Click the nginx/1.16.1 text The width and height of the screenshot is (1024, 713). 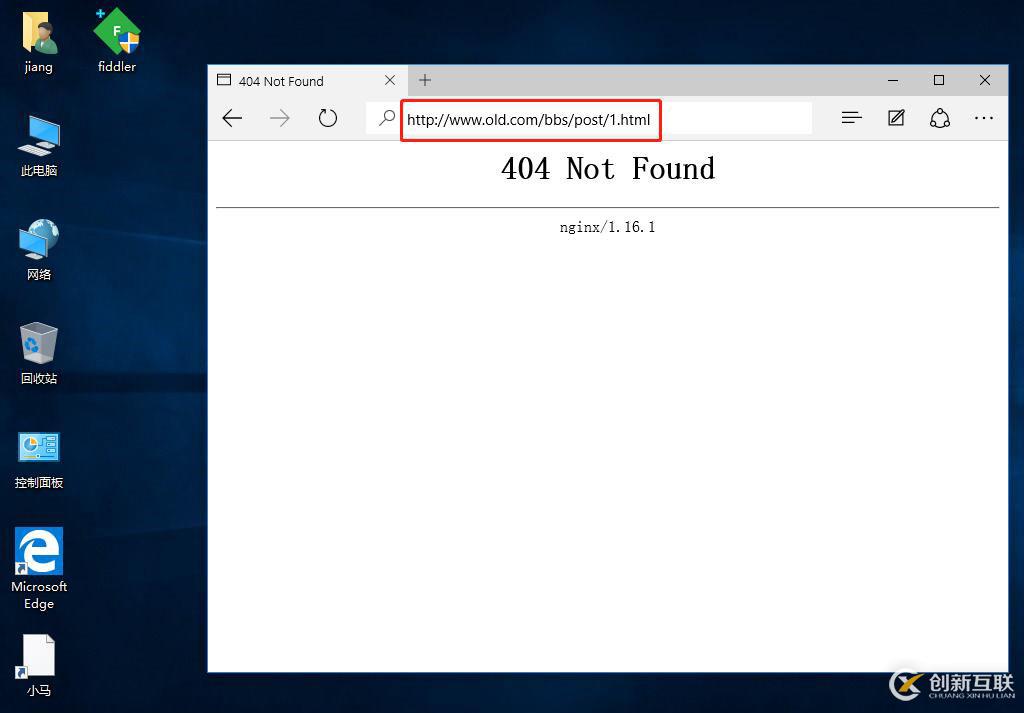pos(607,227)
